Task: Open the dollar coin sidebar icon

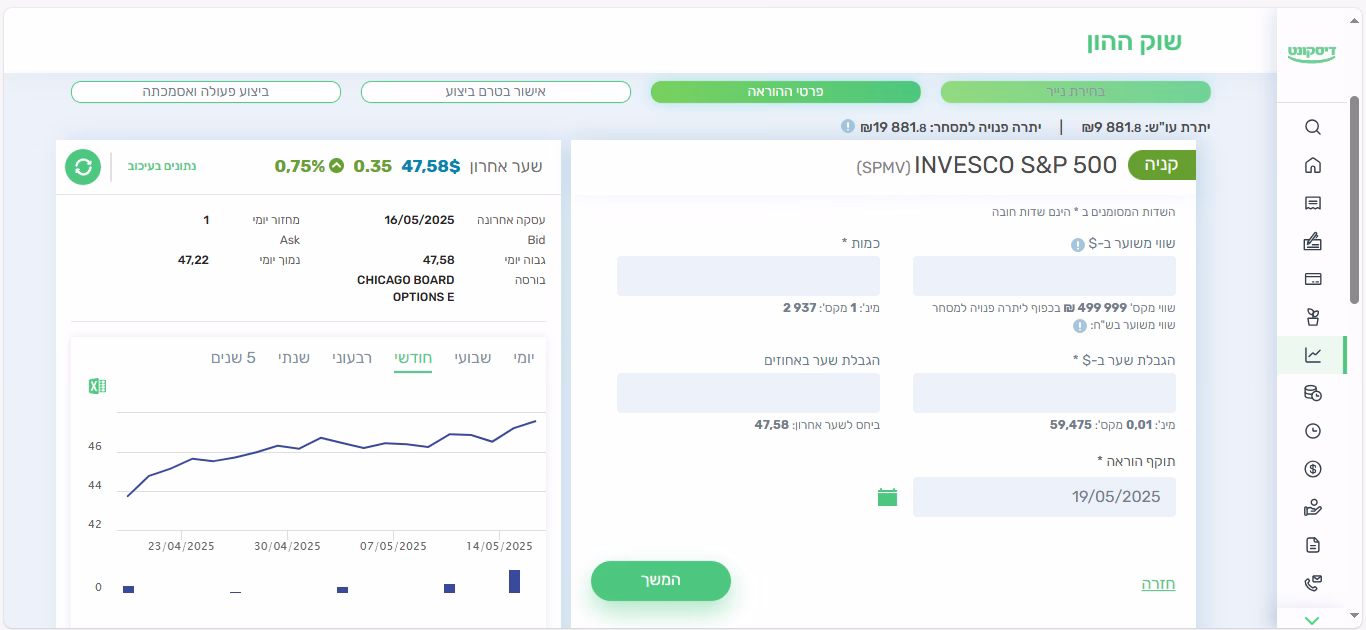Action: (1313, 469)
